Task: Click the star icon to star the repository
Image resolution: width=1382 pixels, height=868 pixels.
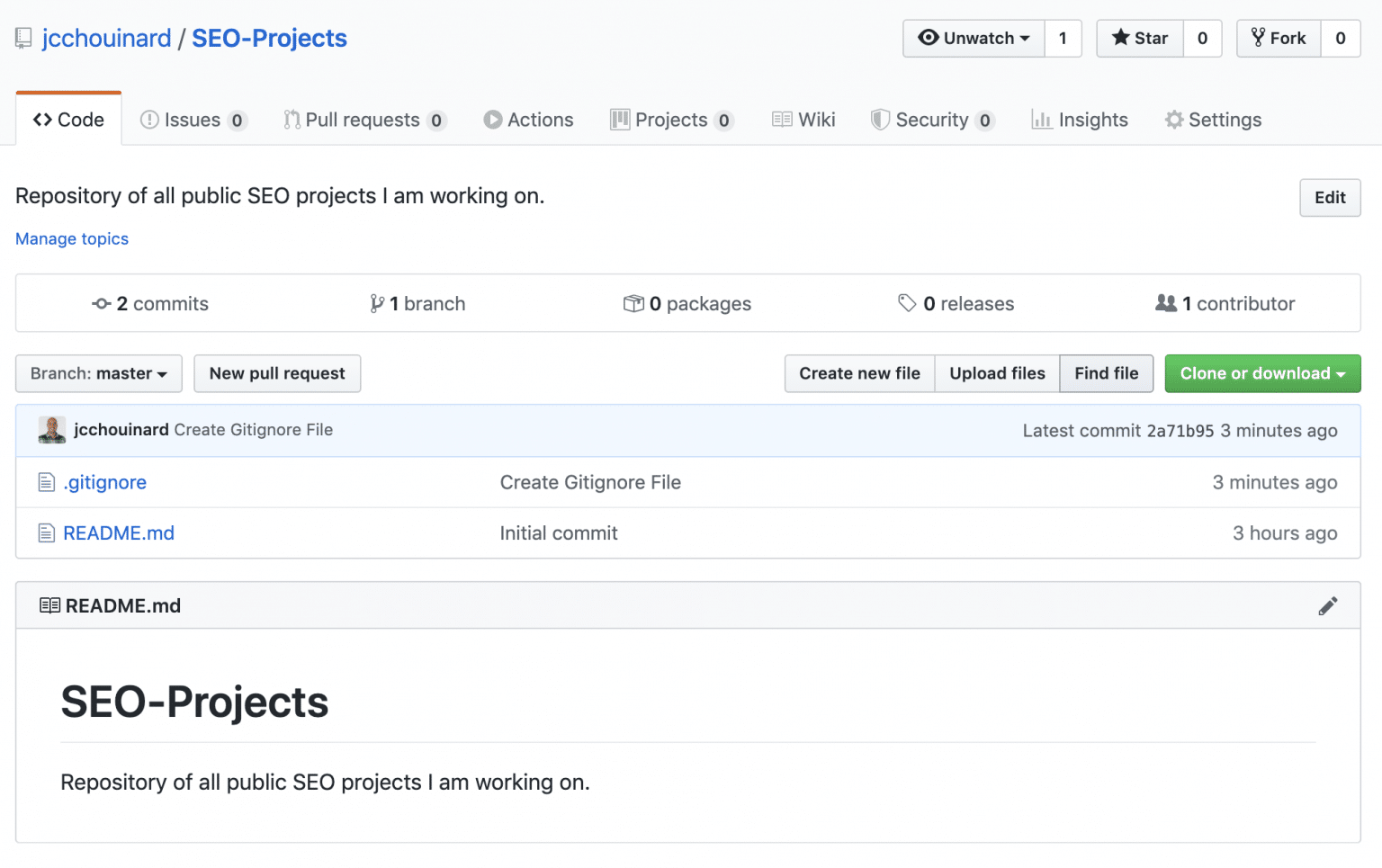Action: pos(1119,38)
